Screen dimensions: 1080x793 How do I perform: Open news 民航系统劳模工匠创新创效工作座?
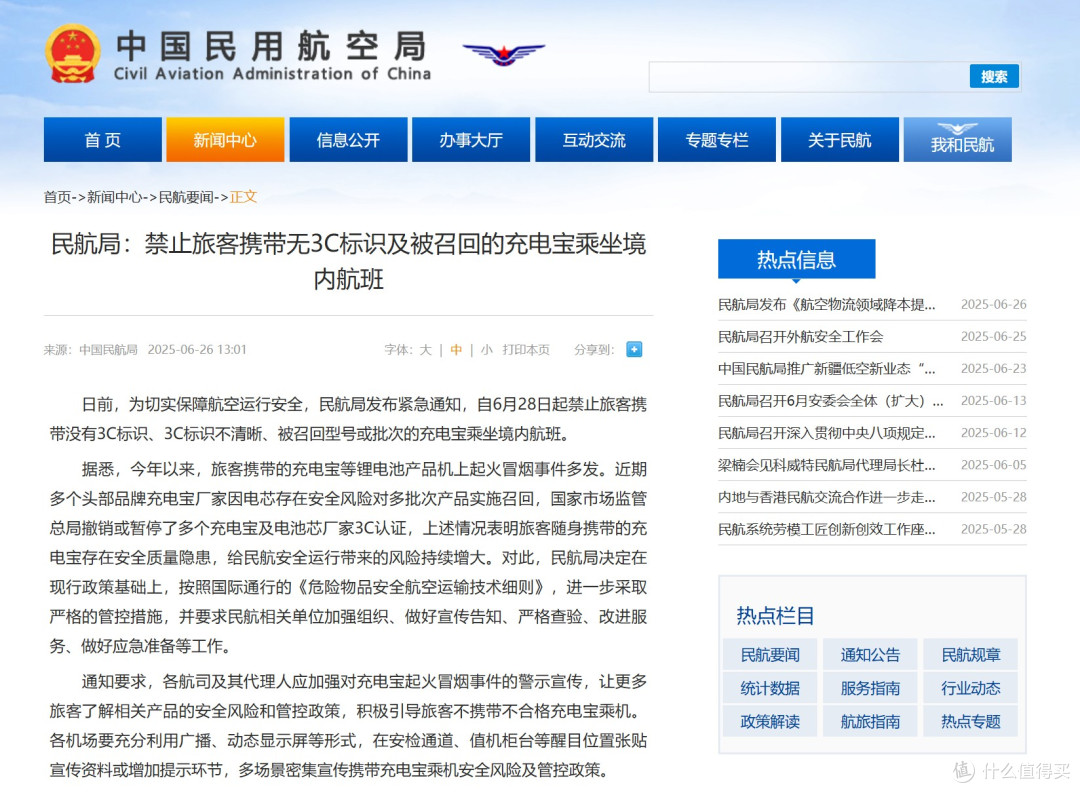(x=827, y=529)
